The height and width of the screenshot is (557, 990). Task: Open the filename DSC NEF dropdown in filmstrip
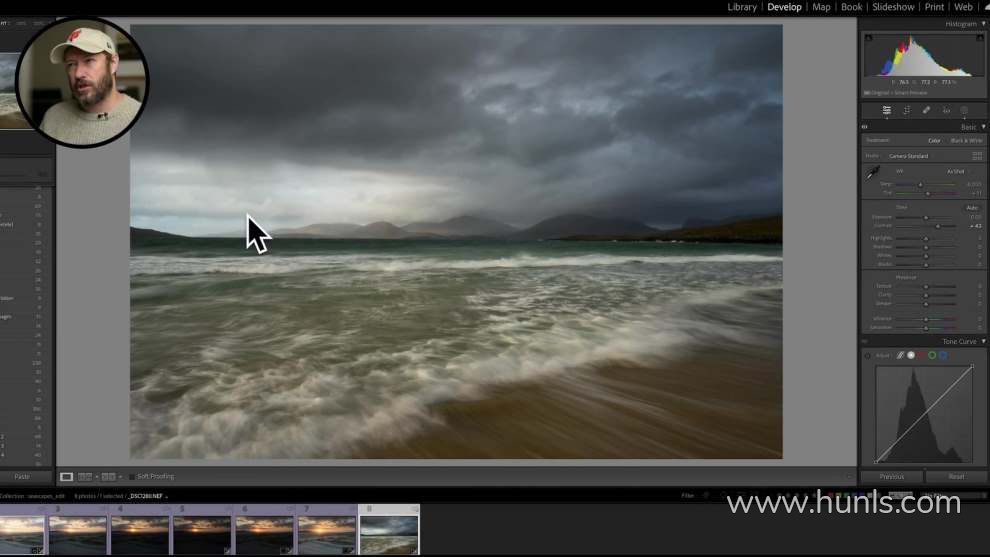point(149,496)
